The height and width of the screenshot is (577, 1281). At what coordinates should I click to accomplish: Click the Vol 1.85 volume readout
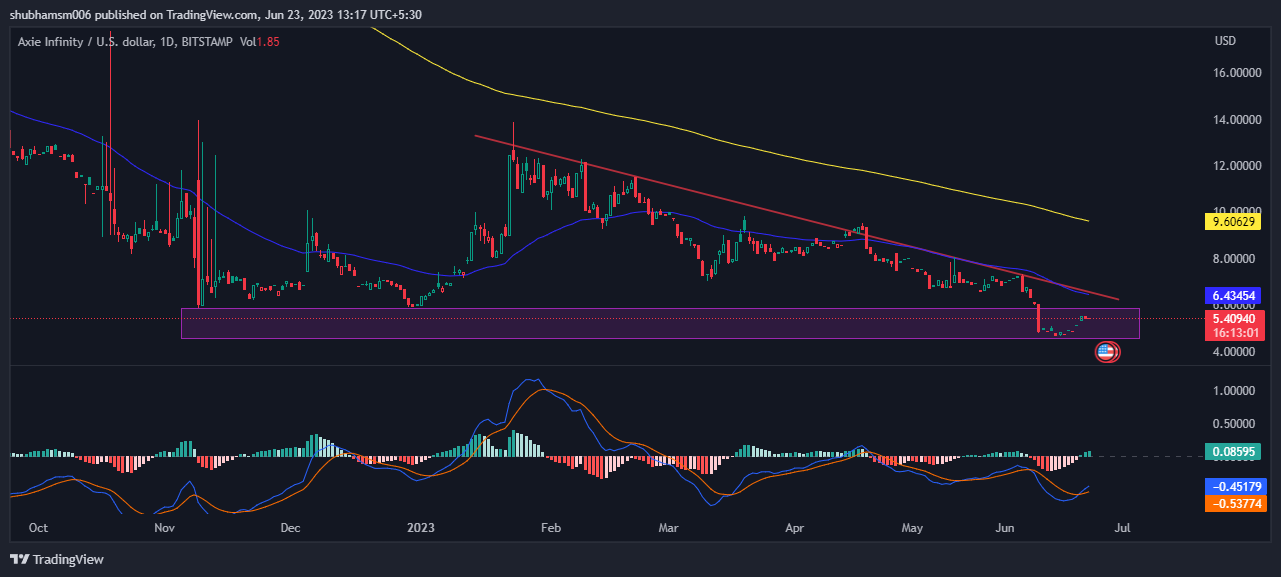coord(259,42)
